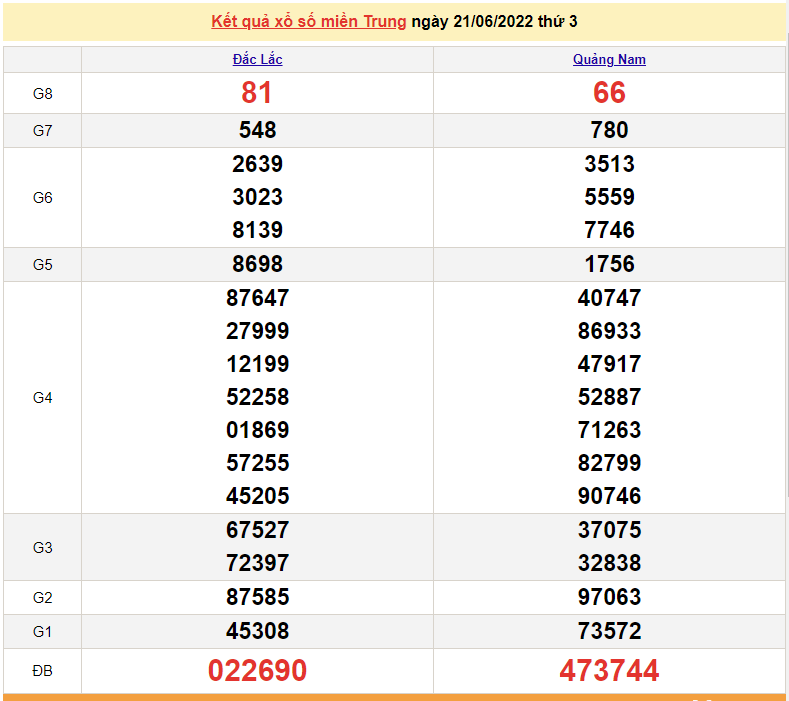Click the G4 row label
Image resolution: width=789 pixels, height=701 pixels.
(x=42, y=397)
